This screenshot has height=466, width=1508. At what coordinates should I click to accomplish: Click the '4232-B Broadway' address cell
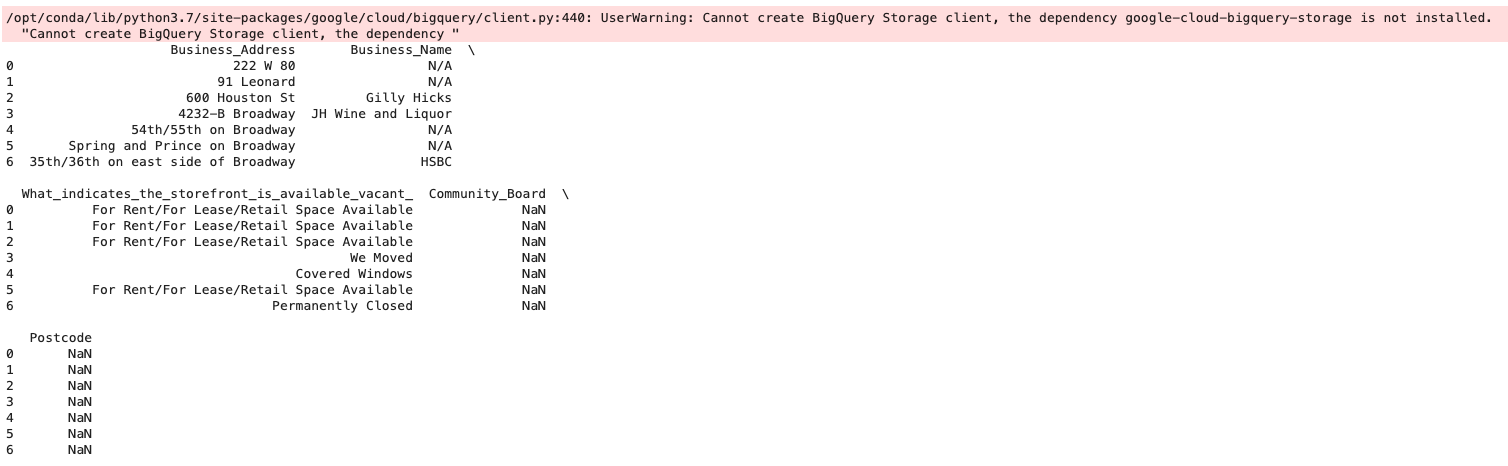click(x=237, y=113)
